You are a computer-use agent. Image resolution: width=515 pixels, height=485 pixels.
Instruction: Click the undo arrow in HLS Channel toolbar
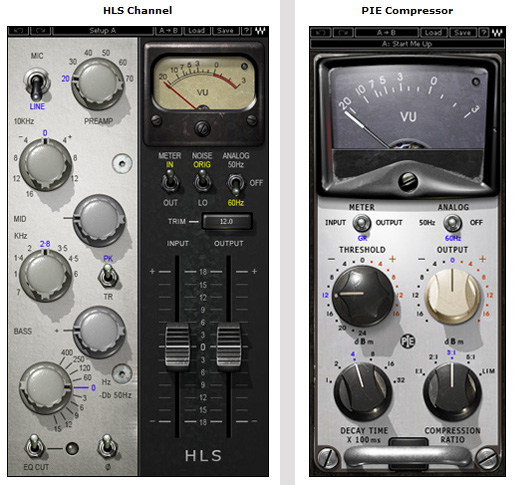click(18, 31)
